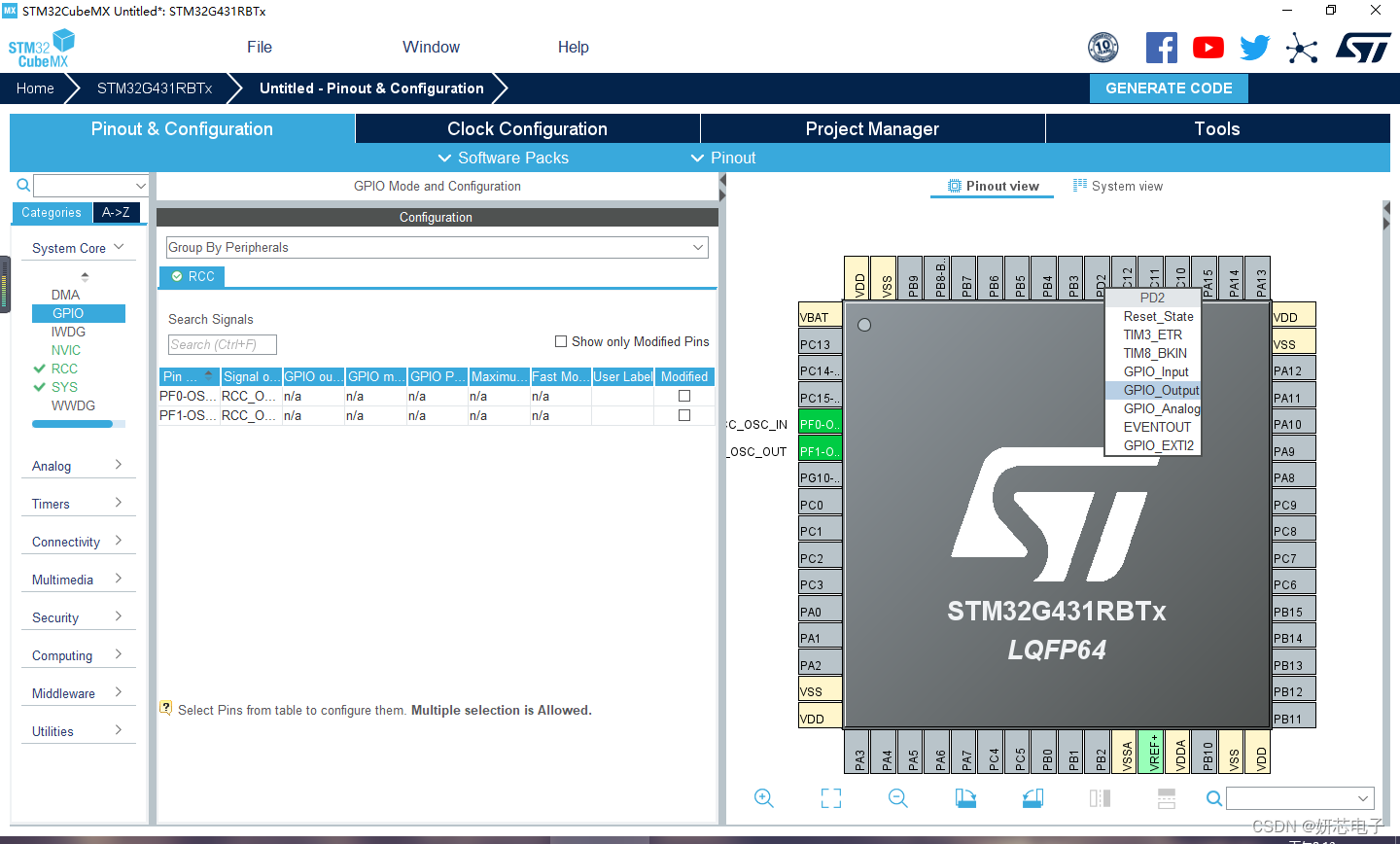The image size is (1400, 844).
Task: Select GPIO_Output in PD2 context menu
Action: [1153, 390]
